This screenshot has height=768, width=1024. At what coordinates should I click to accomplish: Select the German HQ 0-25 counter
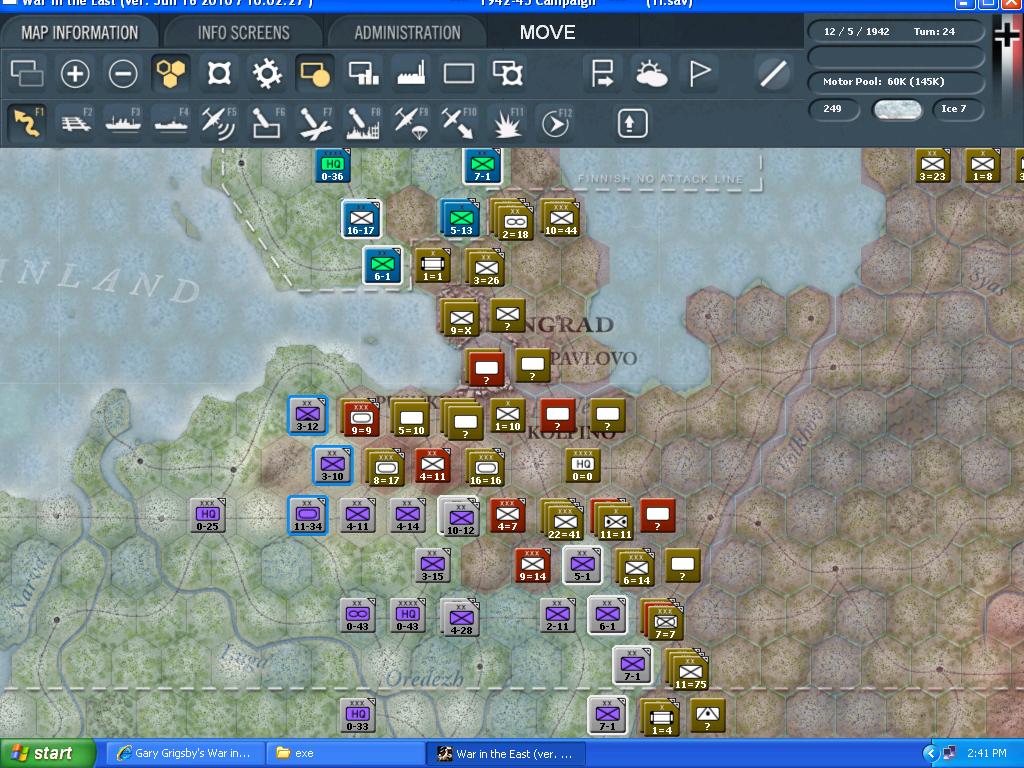pos(208,515)
